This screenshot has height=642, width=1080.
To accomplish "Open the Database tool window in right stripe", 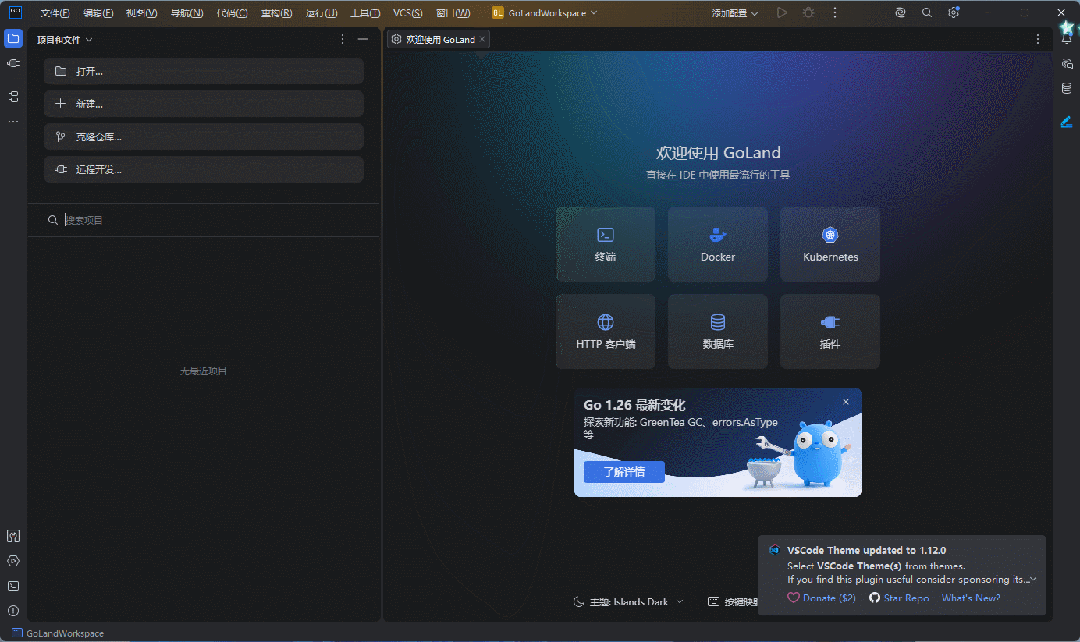I will 1066,88.
